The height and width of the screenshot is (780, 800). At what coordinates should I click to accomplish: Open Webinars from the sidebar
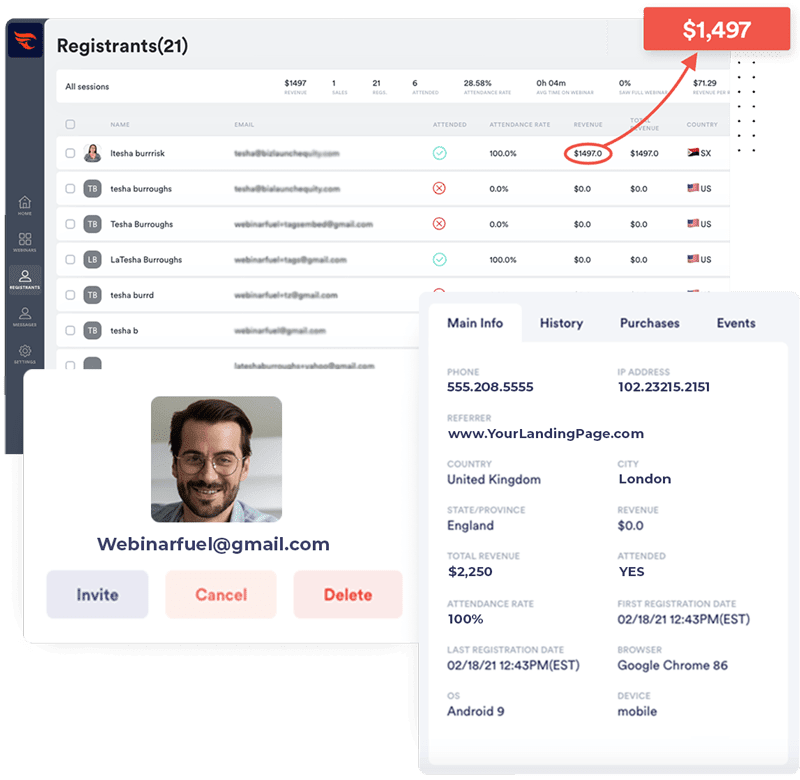(x=24, y=242)
